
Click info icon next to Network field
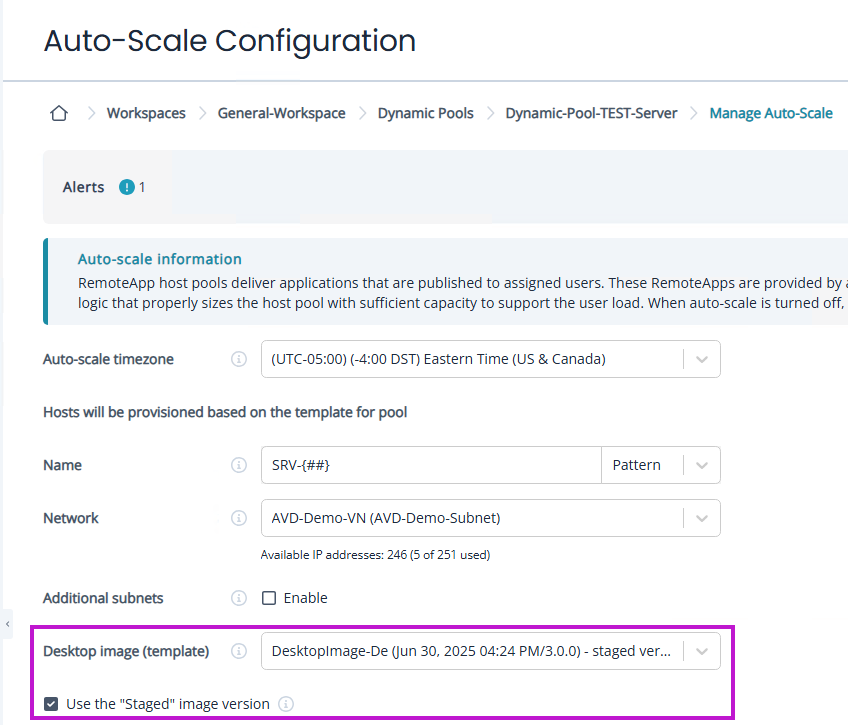239,518
